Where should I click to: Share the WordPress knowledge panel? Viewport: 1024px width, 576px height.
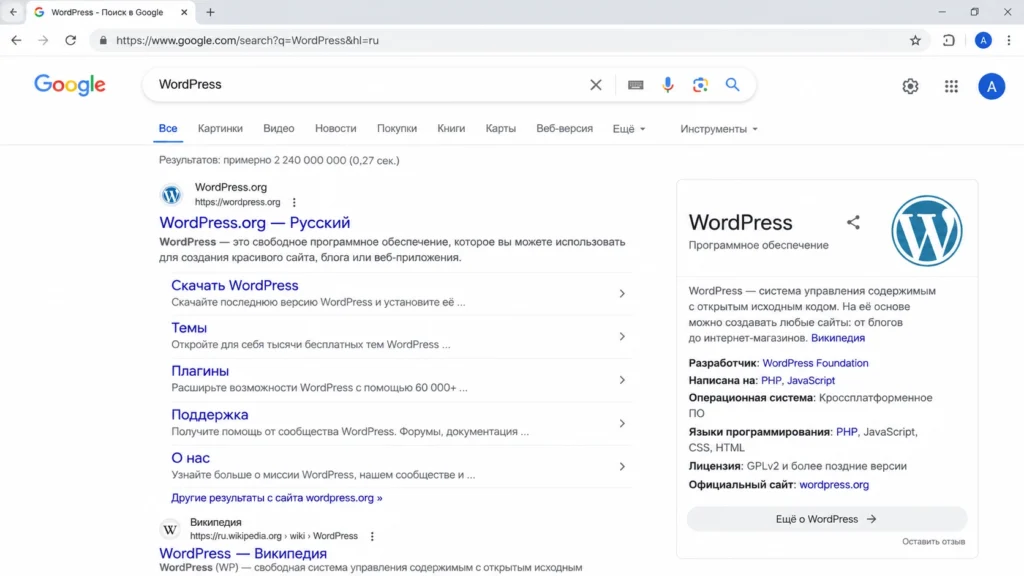tap(853, 223)
